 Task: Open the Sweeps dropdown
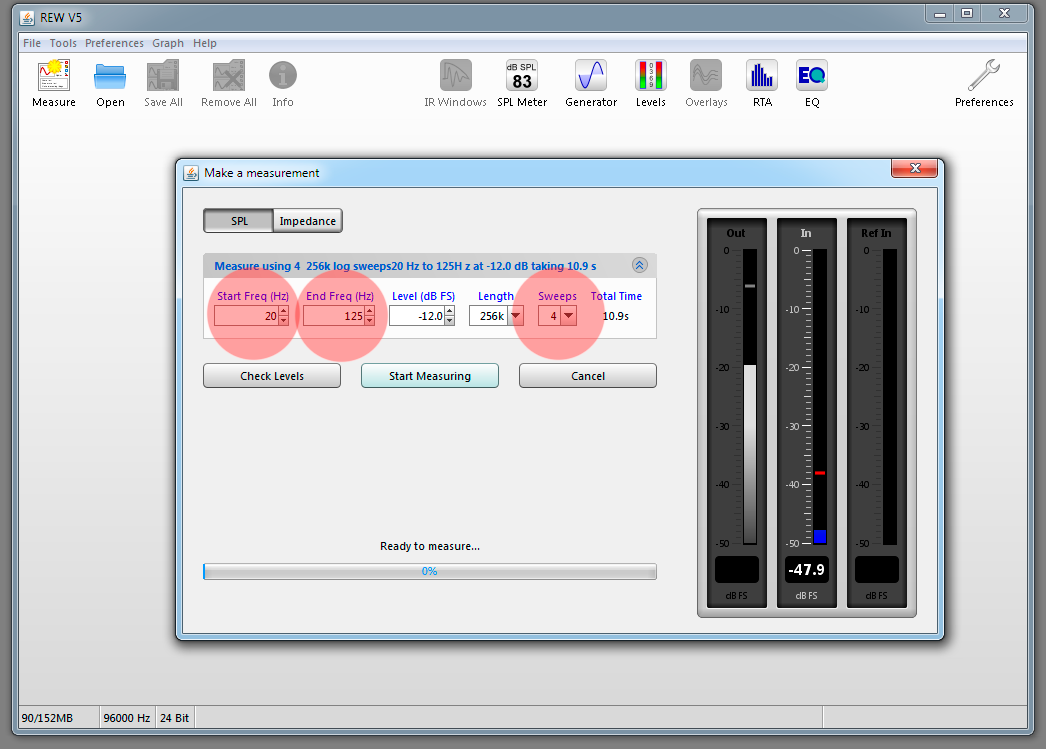[x=568, y=316]
